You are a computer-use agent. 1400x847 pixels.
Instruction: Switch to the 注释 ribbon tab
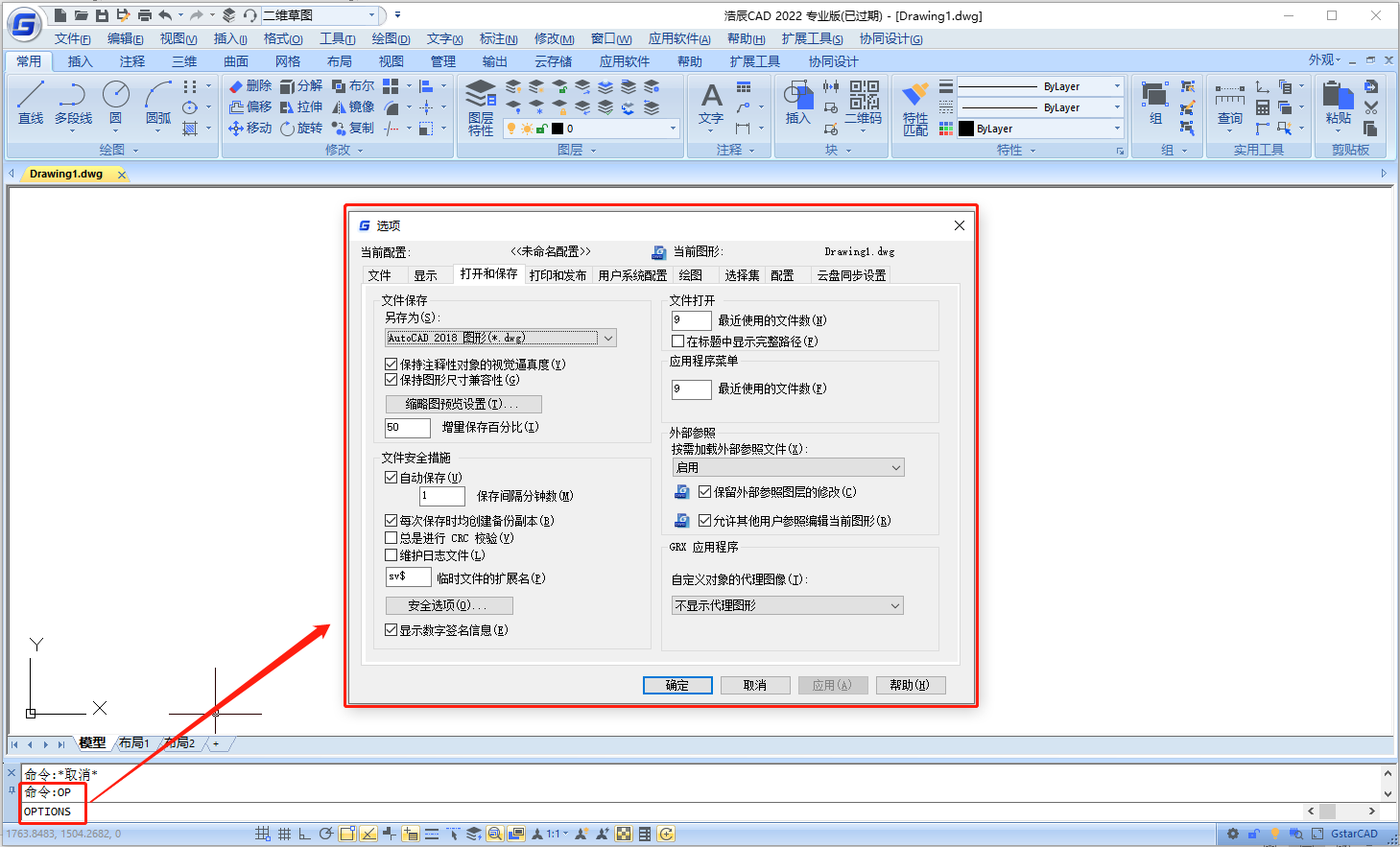132,61
